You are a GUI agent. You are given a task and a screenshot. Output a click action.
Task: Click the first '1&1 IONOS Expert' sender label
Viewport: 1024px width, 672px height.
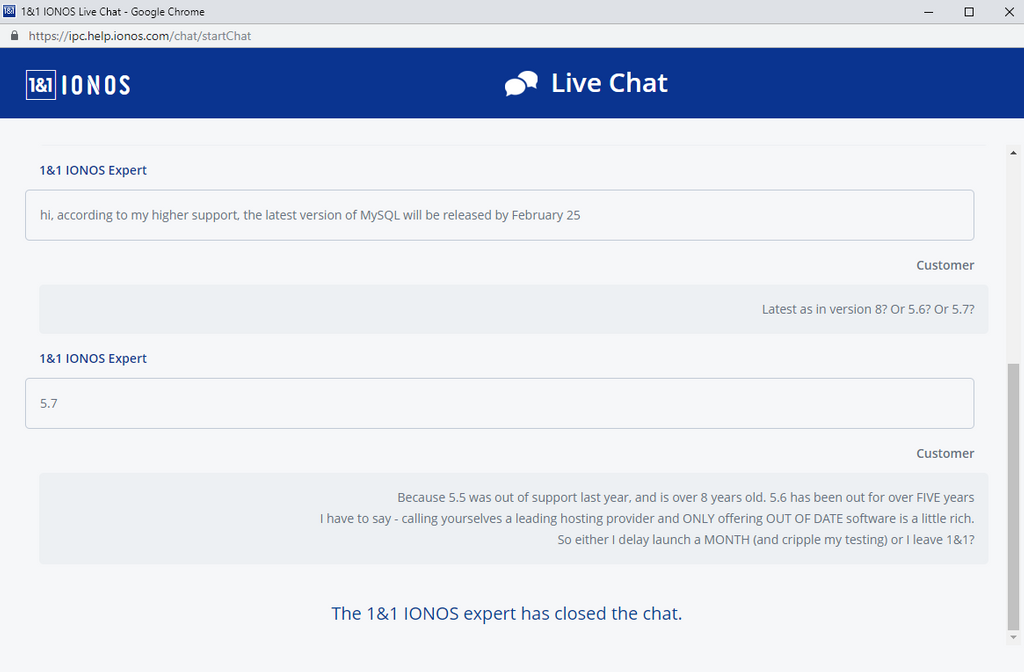click(x=93, y=170)
